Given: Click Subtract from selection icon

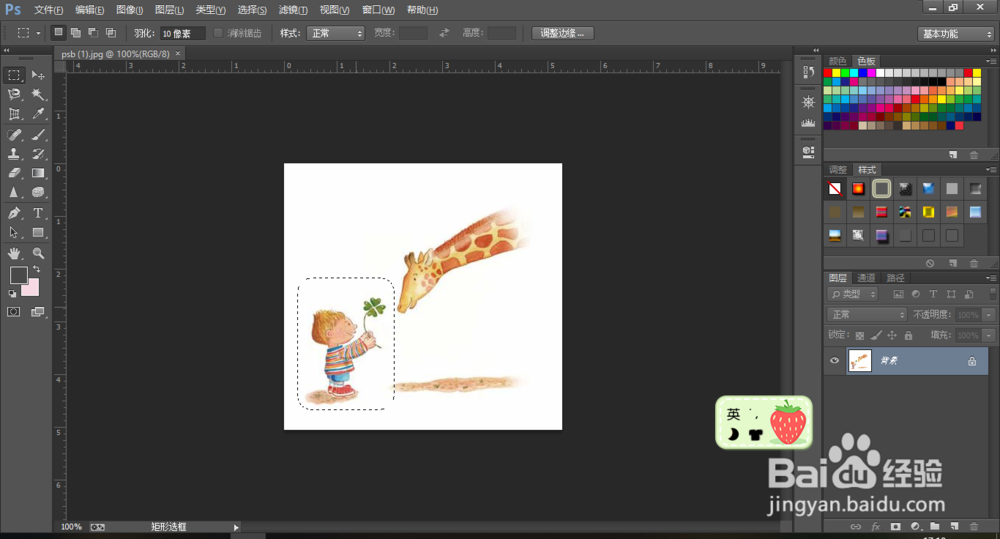Looking at the screenshot, I should point(93,33).
